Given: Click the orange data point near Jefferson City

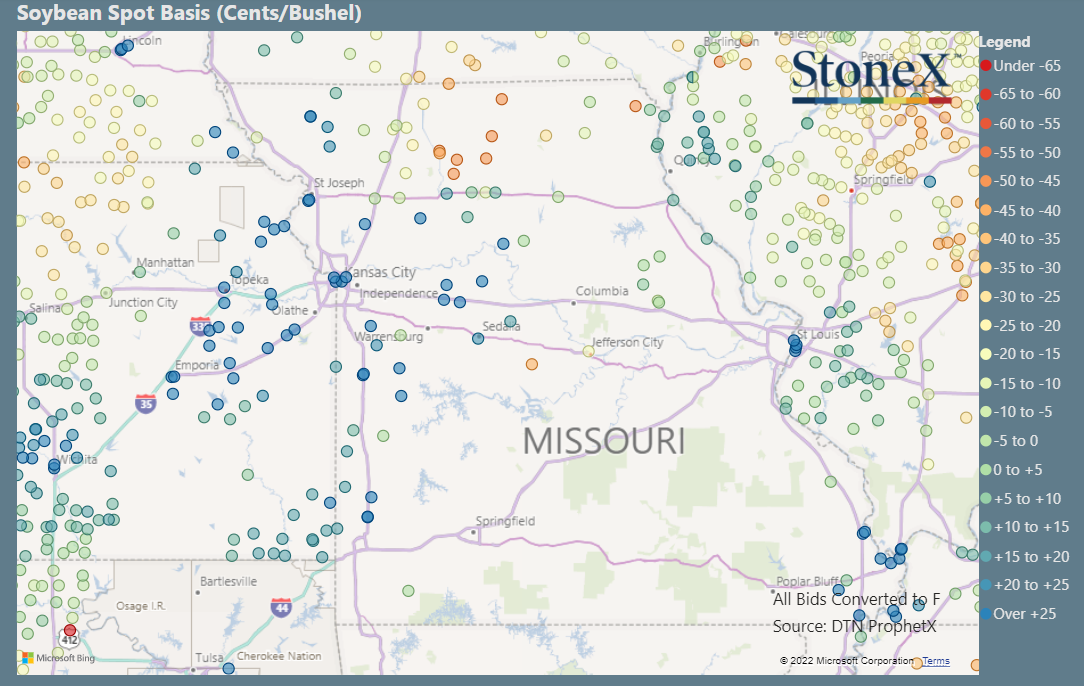Looking at the screenshot, I should click(x=532, y=364).
